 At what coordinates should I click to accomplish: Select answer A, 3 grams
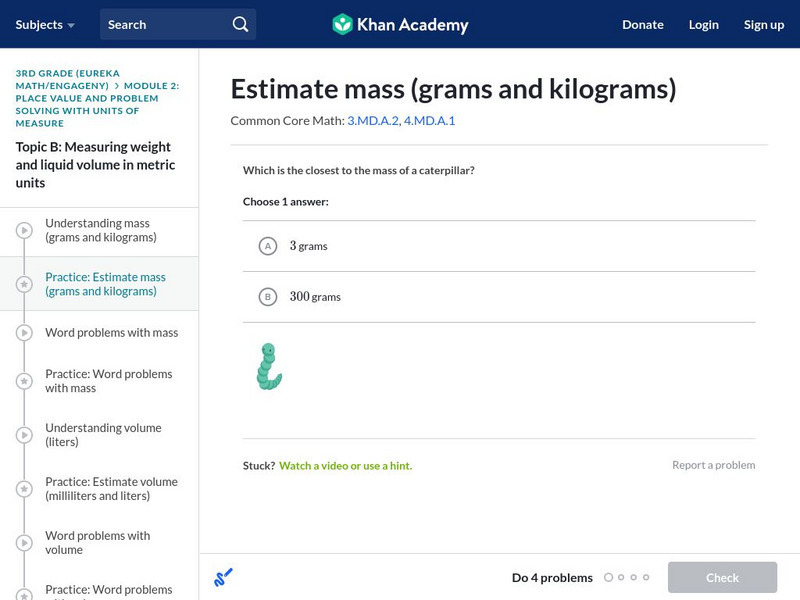tap(267, 246)
